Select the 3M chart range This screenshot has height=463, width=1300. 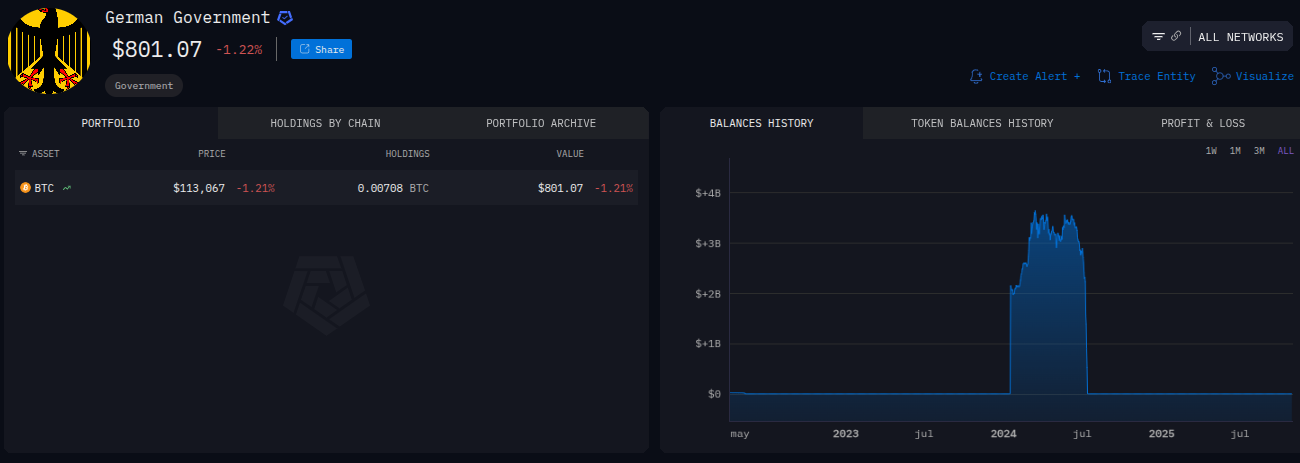pos(1259,151)
